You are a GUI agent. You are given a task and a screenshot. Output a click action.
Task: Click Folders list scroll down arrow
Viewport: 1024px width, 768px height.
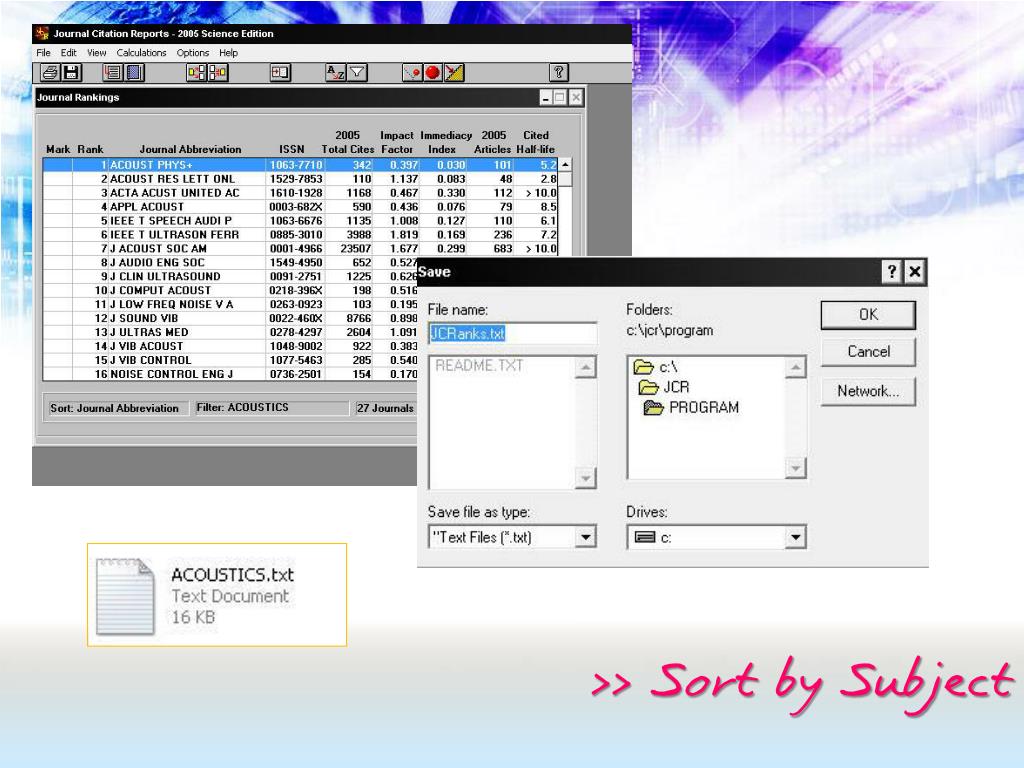[795, 468]
